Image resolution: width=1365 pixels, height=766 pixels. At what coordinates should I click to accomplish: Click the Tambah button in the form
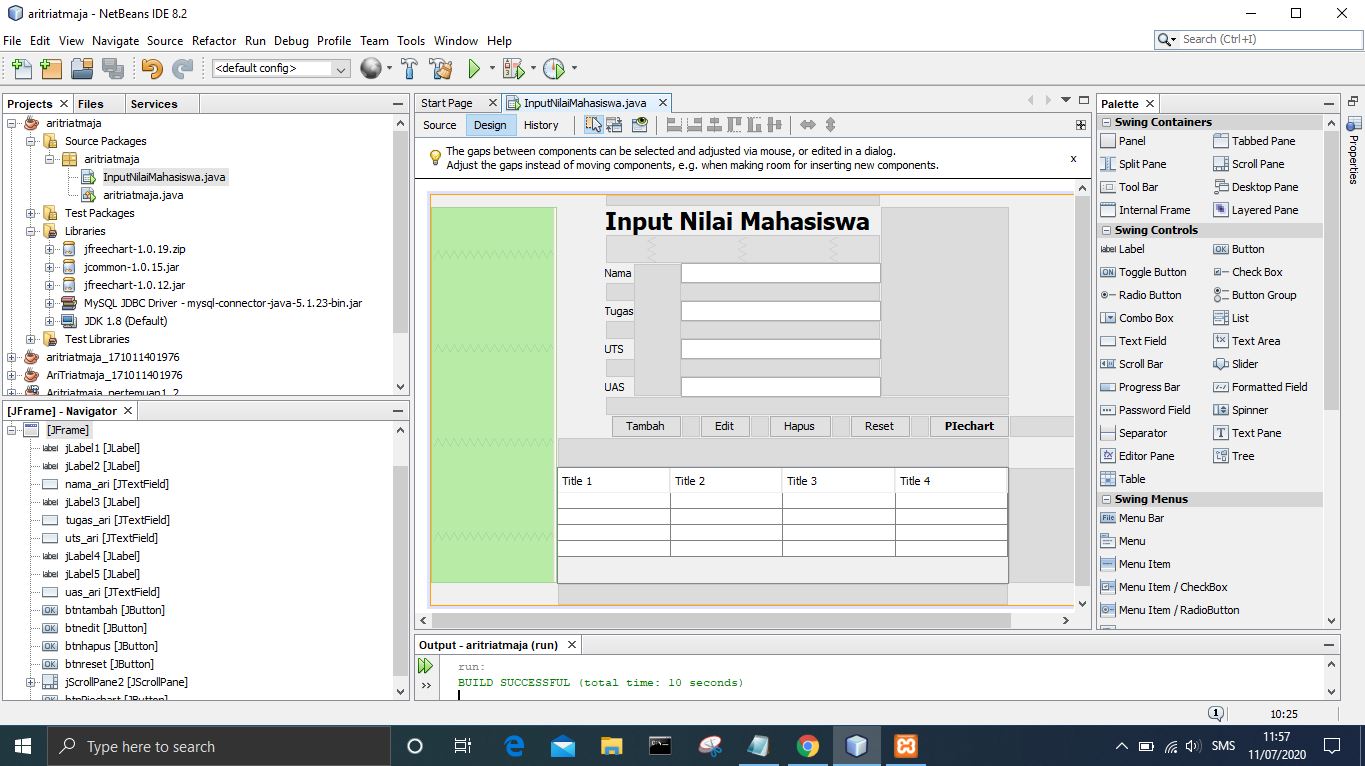(x=645, y=426)
